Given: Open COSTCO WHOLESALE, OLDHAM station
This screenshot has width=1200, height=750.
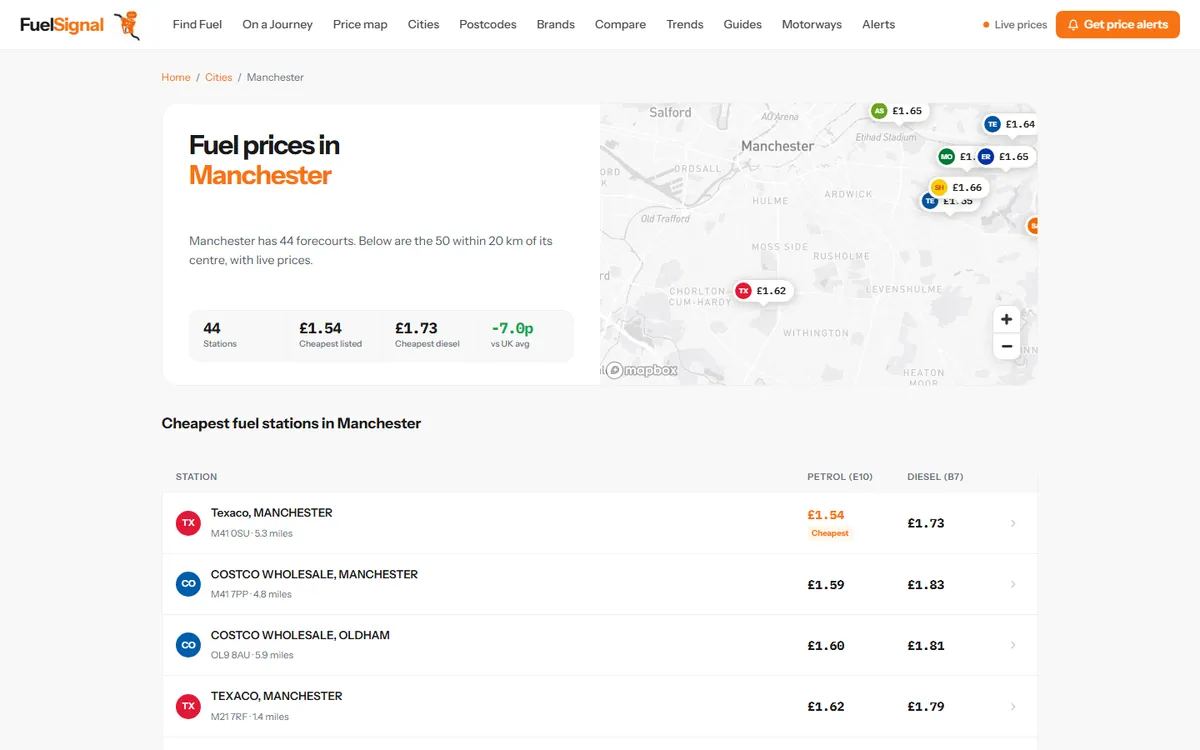Looking at the screenshot, I should pos(600,645).
